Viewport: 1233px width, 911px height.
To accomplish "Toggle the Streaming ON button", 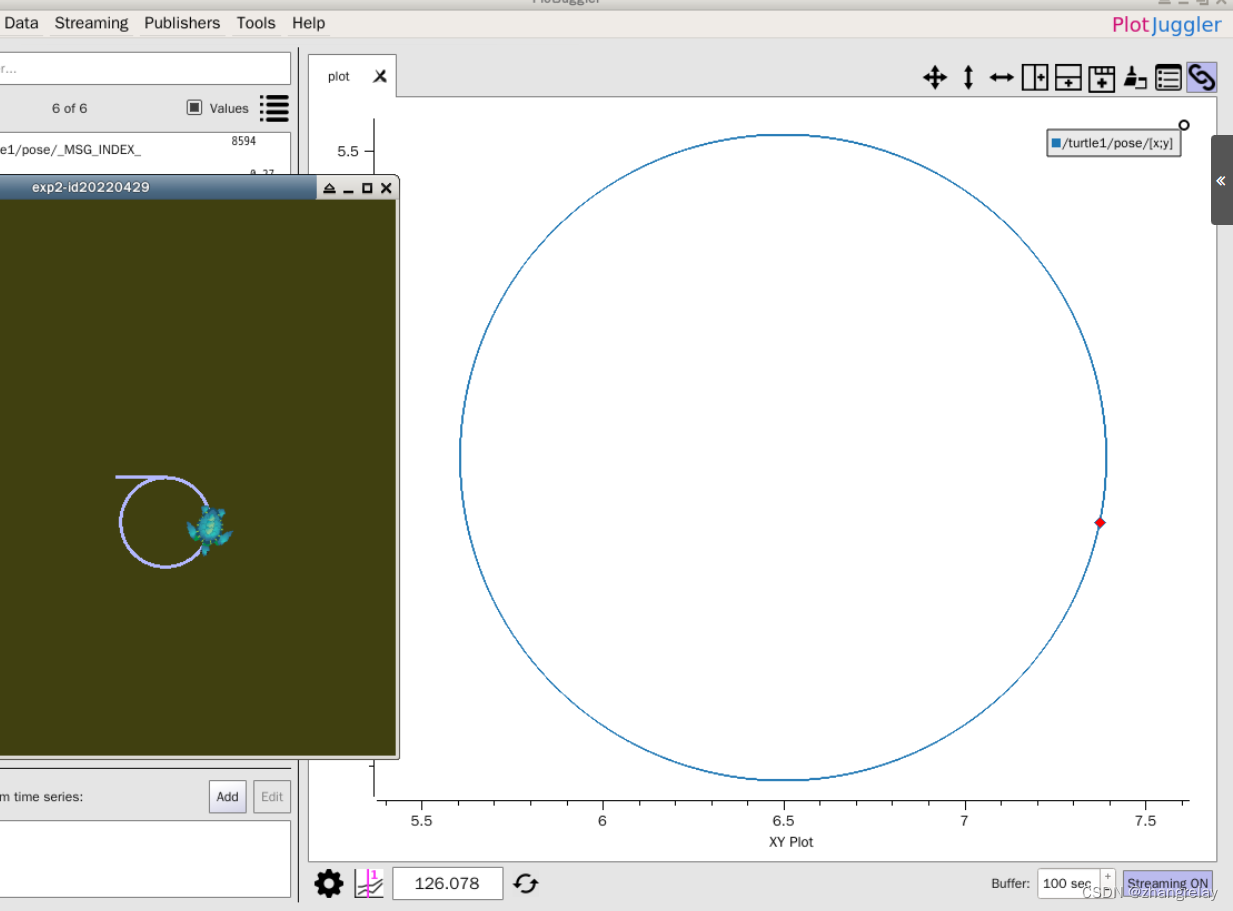I will click(1168, 884).
